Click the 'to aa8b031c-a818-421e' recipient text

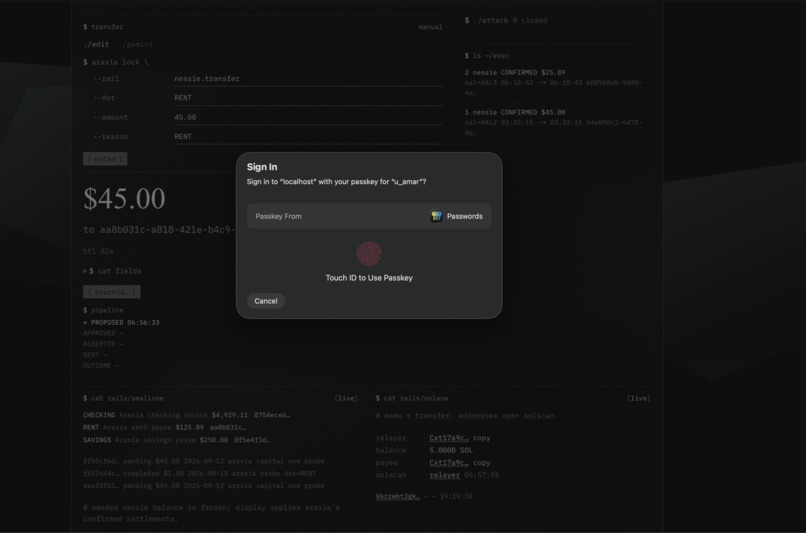[159, 230]
